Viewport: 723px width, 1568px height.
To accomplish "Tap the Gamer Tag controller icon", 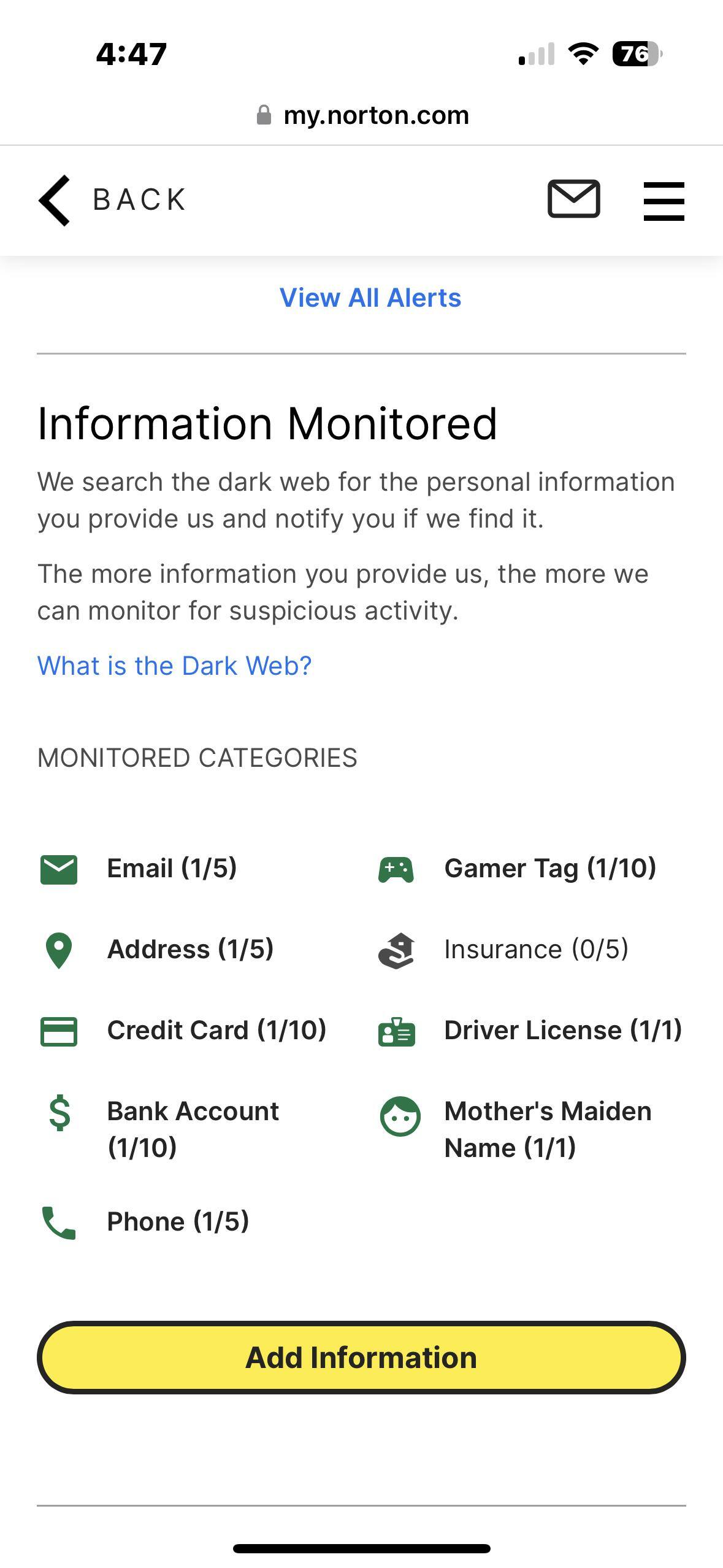I will (x=396, y=869).
